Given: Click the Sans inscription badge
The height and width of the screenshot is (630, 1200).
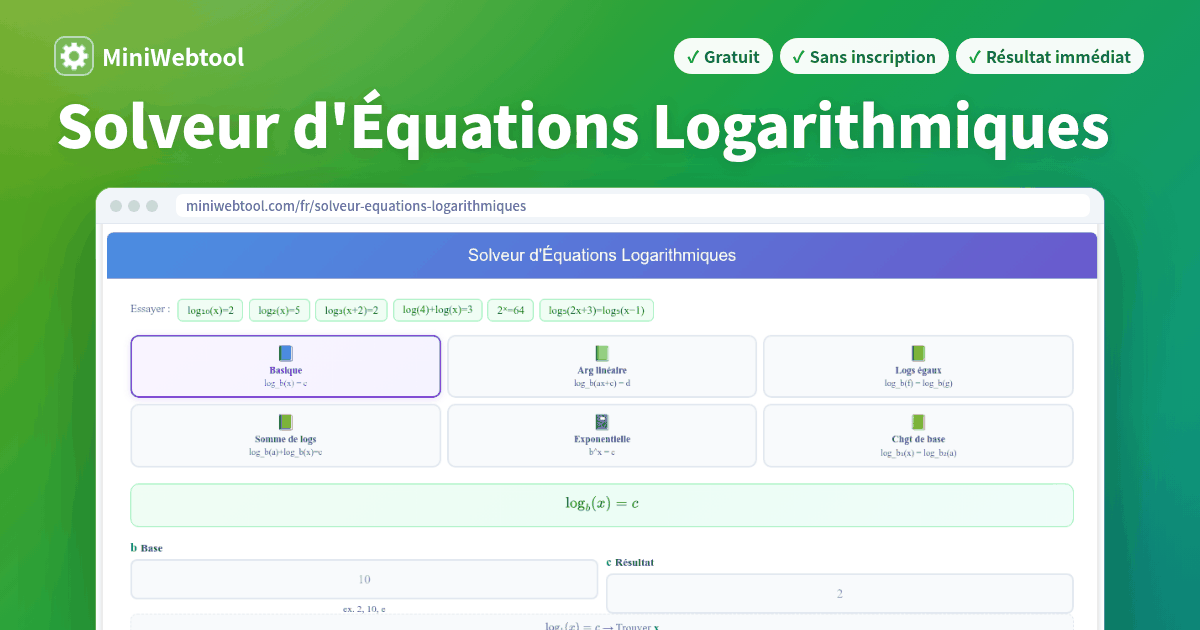Looking at the screenshot, I should (864, 57).
